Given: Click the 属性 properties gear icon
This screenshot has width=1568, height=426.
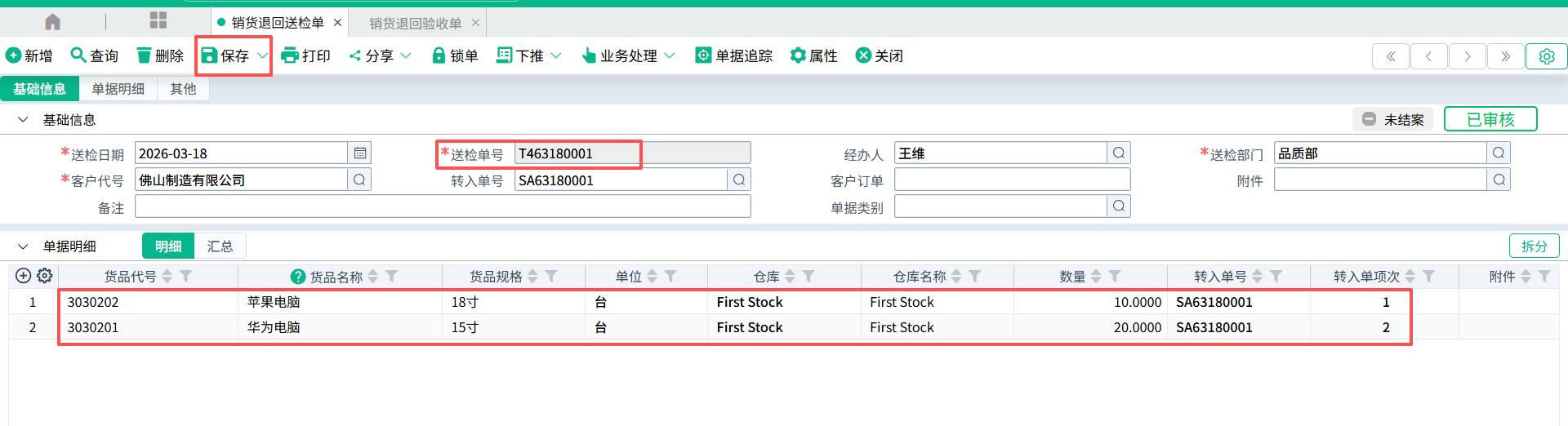Looking at the screenshot, I should (798, 55).
